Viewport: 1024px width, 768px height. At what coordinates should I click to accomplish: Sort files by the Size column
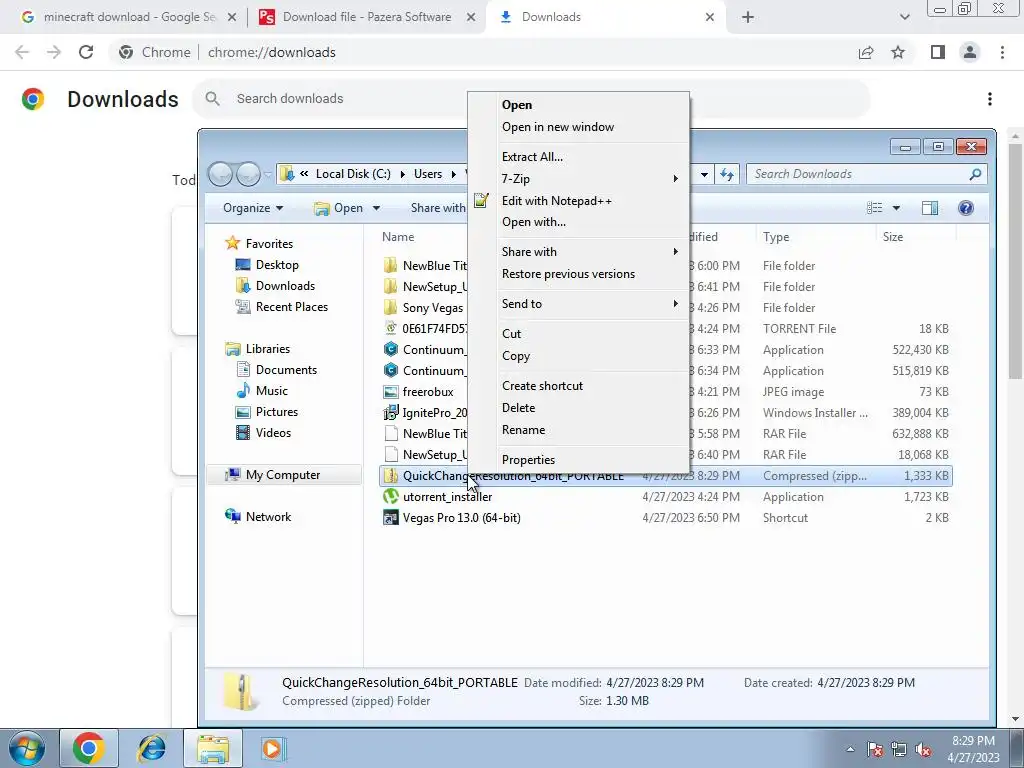(x=893, y=237)
